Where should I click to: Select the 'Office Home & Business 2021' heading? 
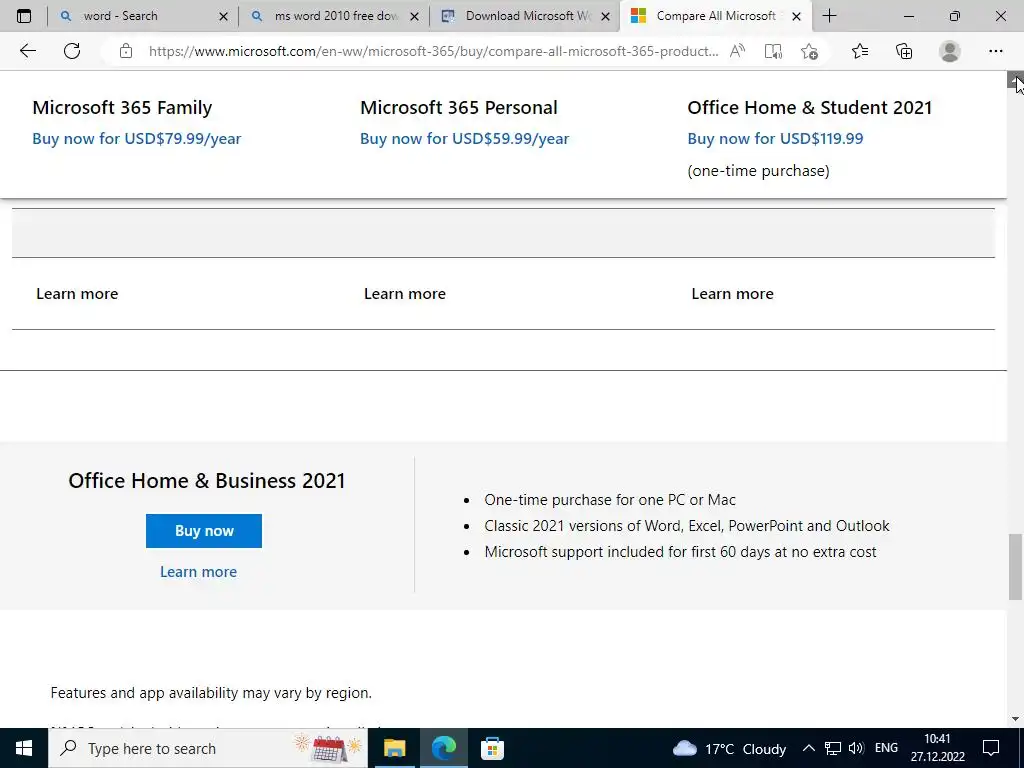(x=206, y=481)
